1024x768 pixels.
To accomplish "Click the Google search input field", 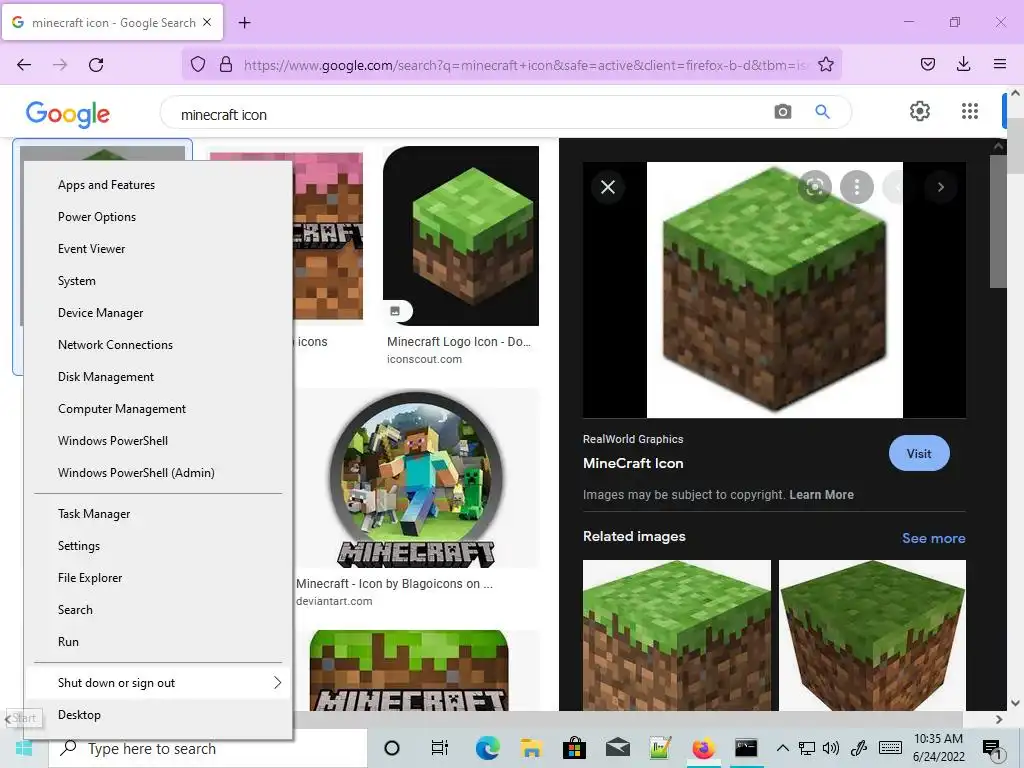I will point(470,114).
